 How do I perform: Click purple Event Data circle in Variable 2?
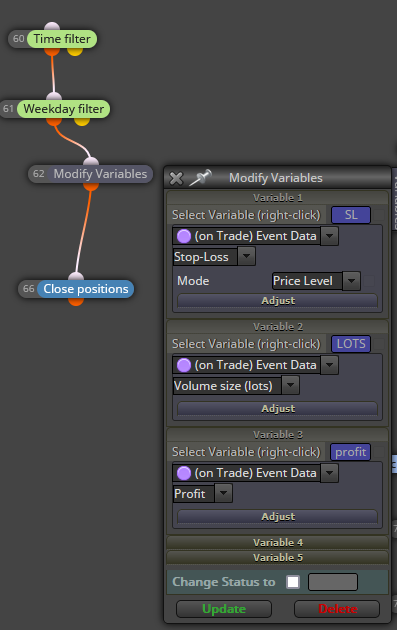[184, 365]
